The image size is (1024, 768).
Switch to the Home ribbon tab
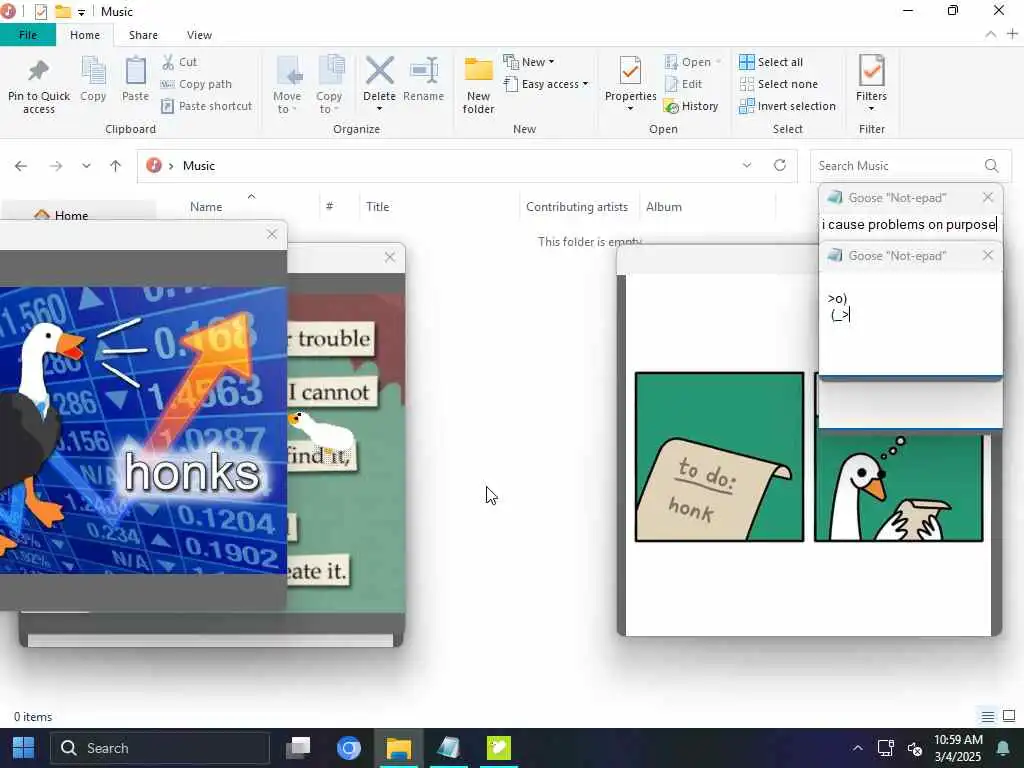[x=85, y=35]
